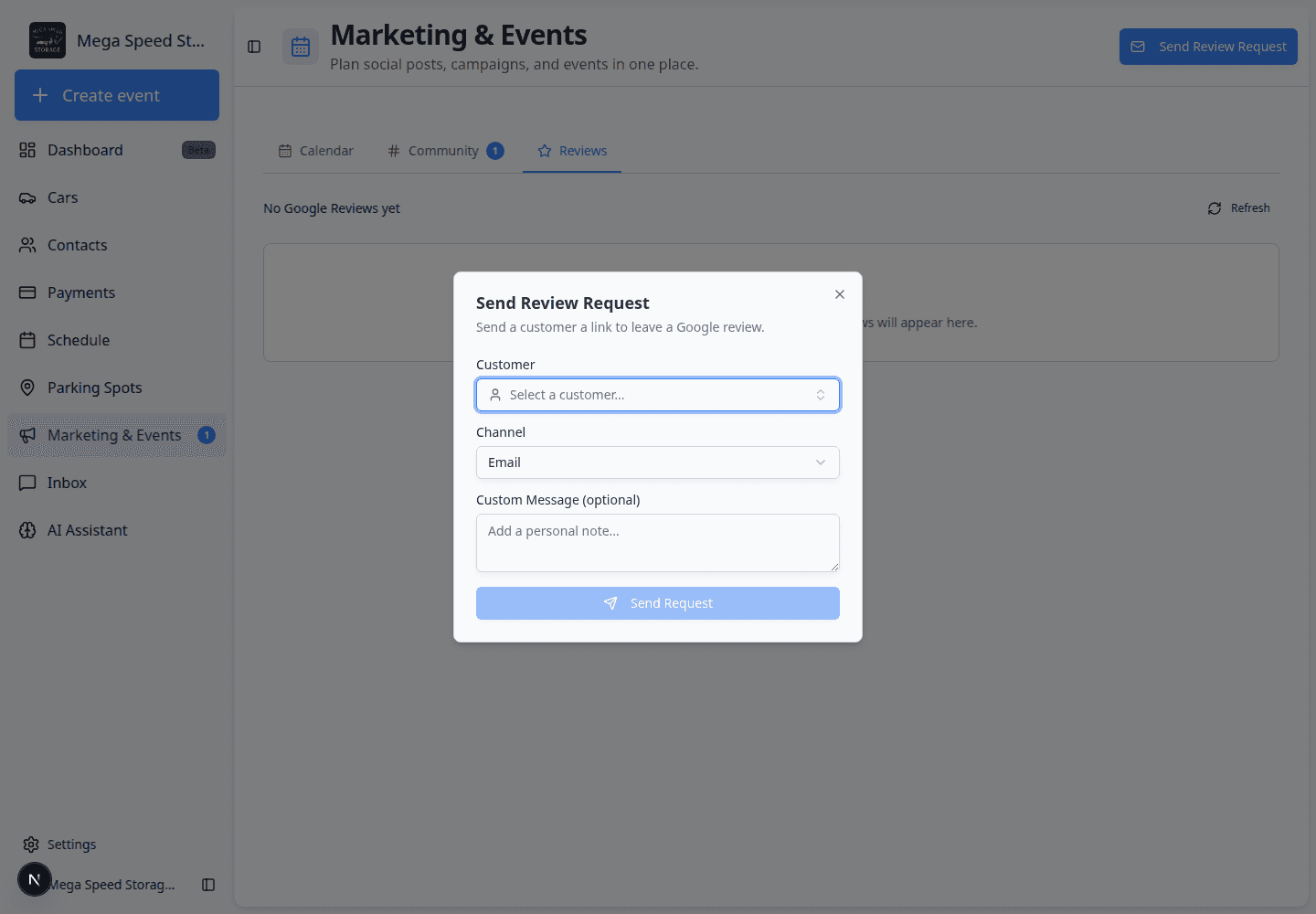Click Send Review Request header button
Image resolution: width=1316 pixels, height=914 pixels.
tap(1208, 47)
